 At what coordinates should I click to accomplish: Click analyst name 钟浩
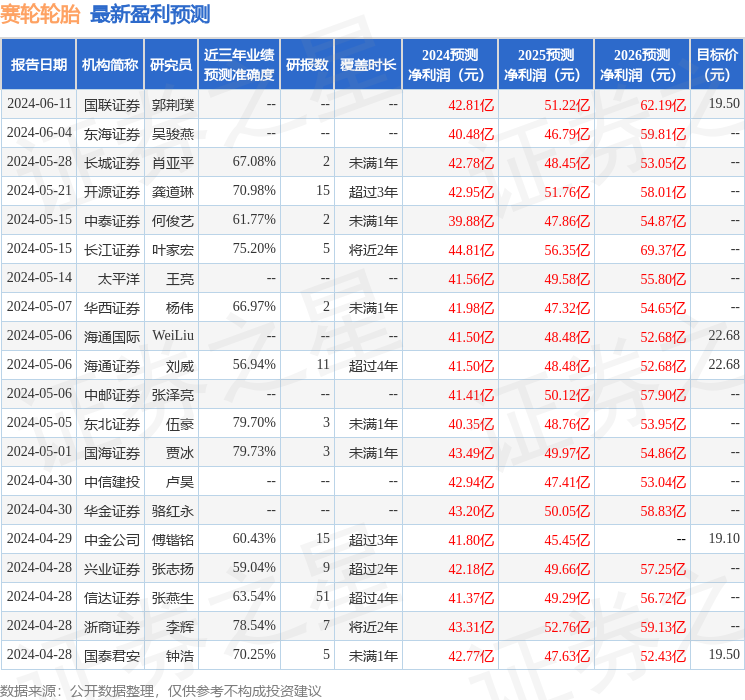pos(180,656)
